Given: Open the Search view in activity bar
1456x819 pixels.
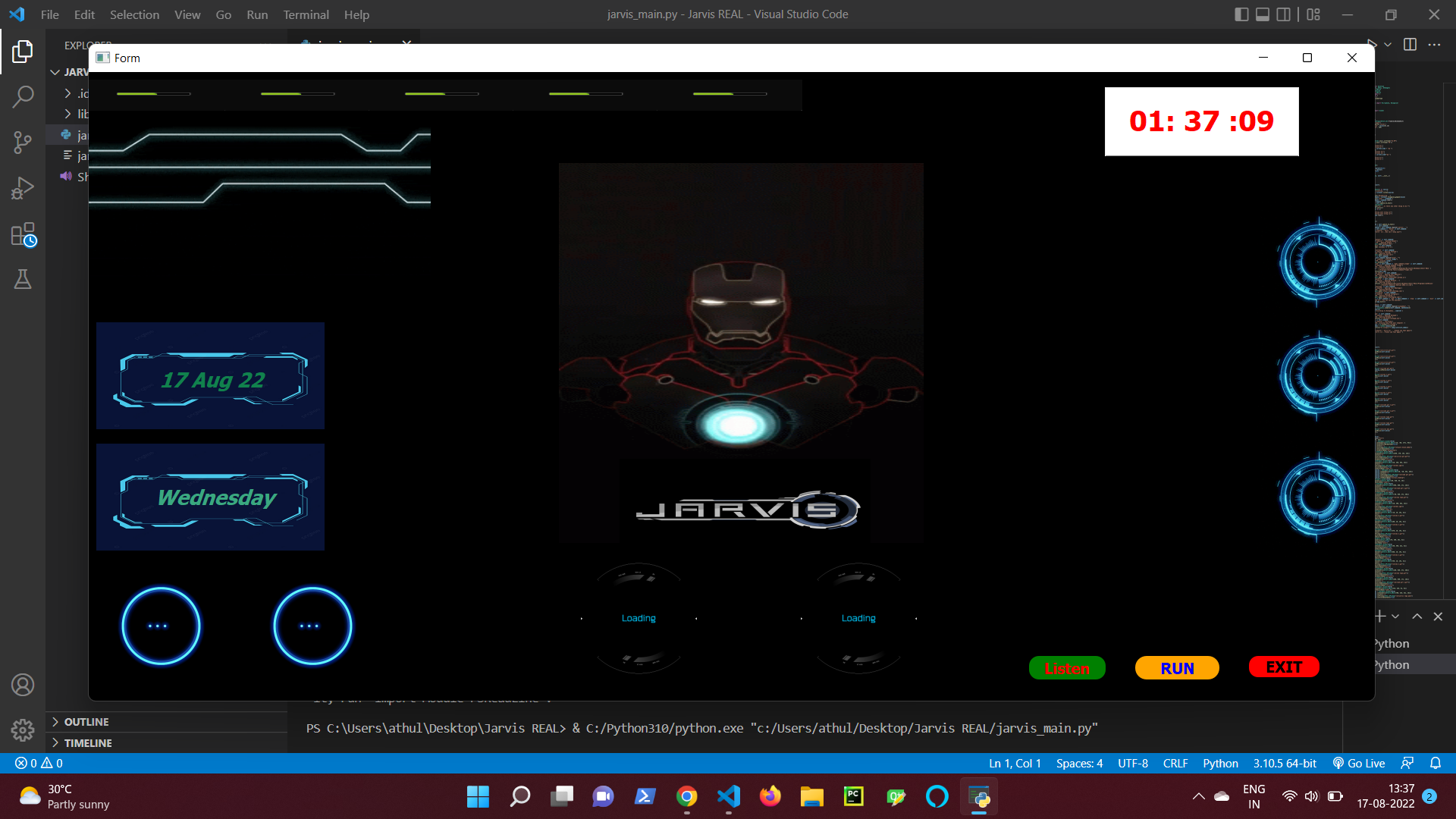Looking at the screenshot, I should click(x=23, y=96).
